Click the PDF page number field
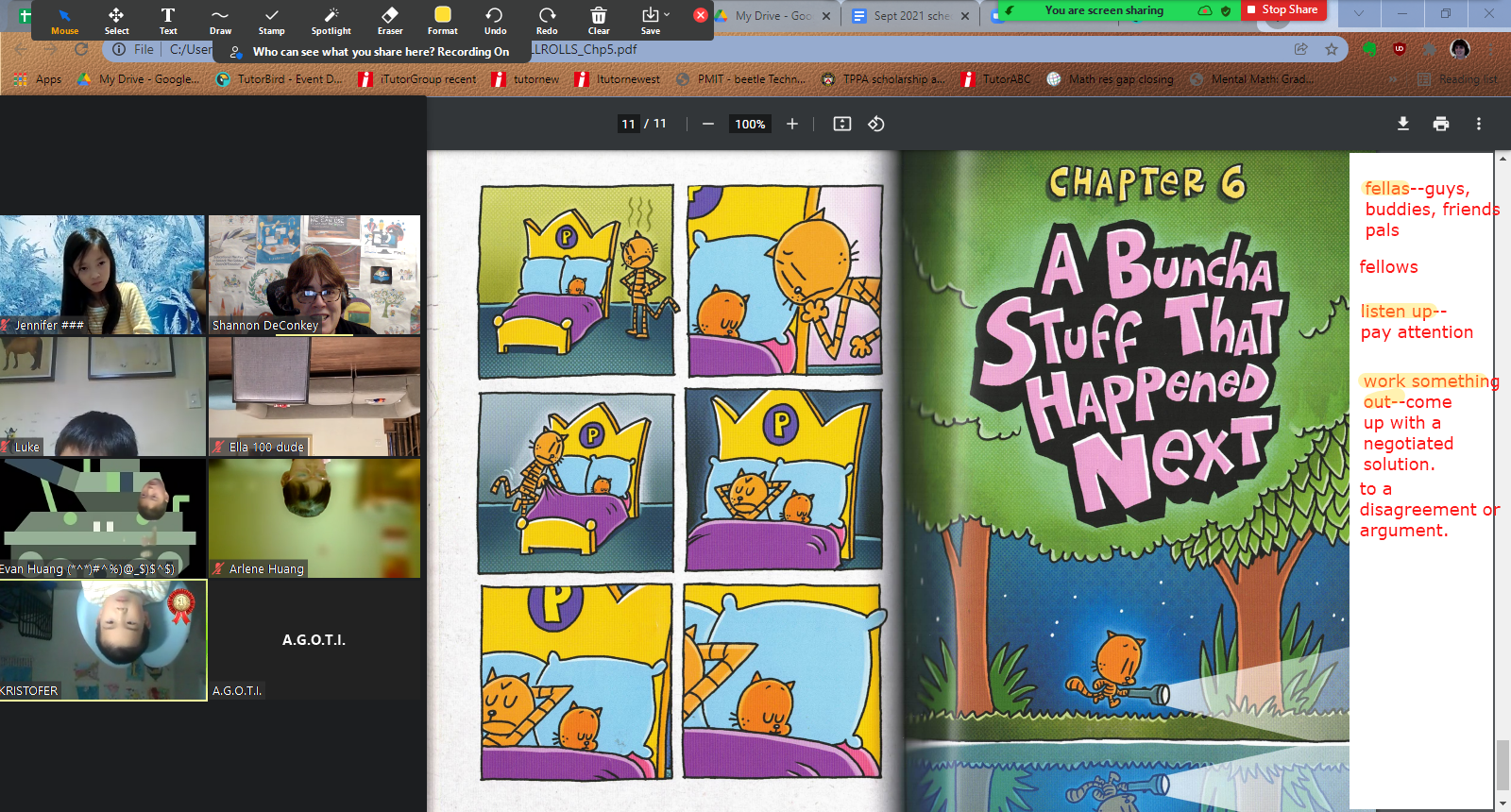The height and width of the screenshot is (812, 1511). click(628, 124)
